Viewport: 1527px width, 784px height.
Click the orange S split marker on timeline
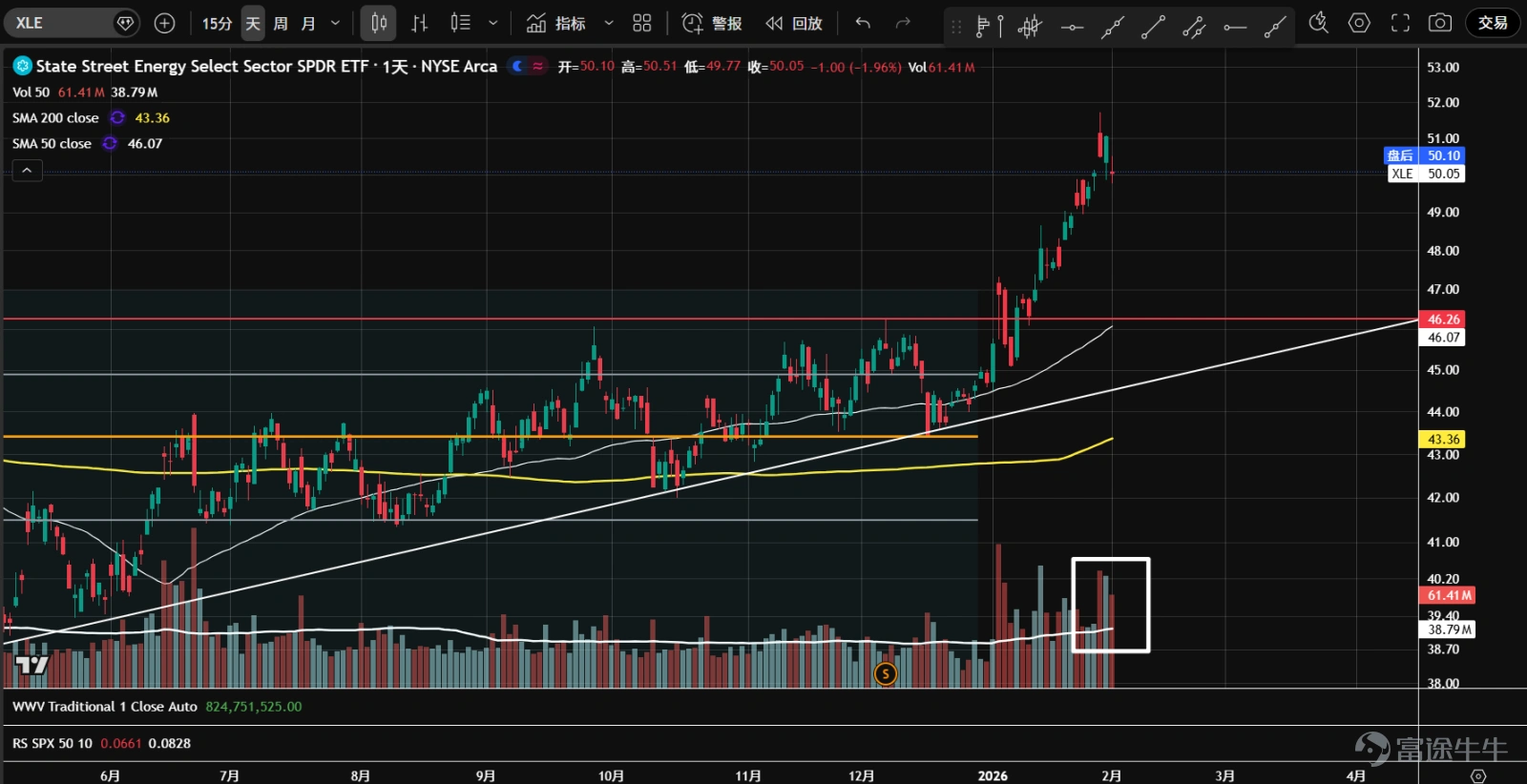pos(886,674)
